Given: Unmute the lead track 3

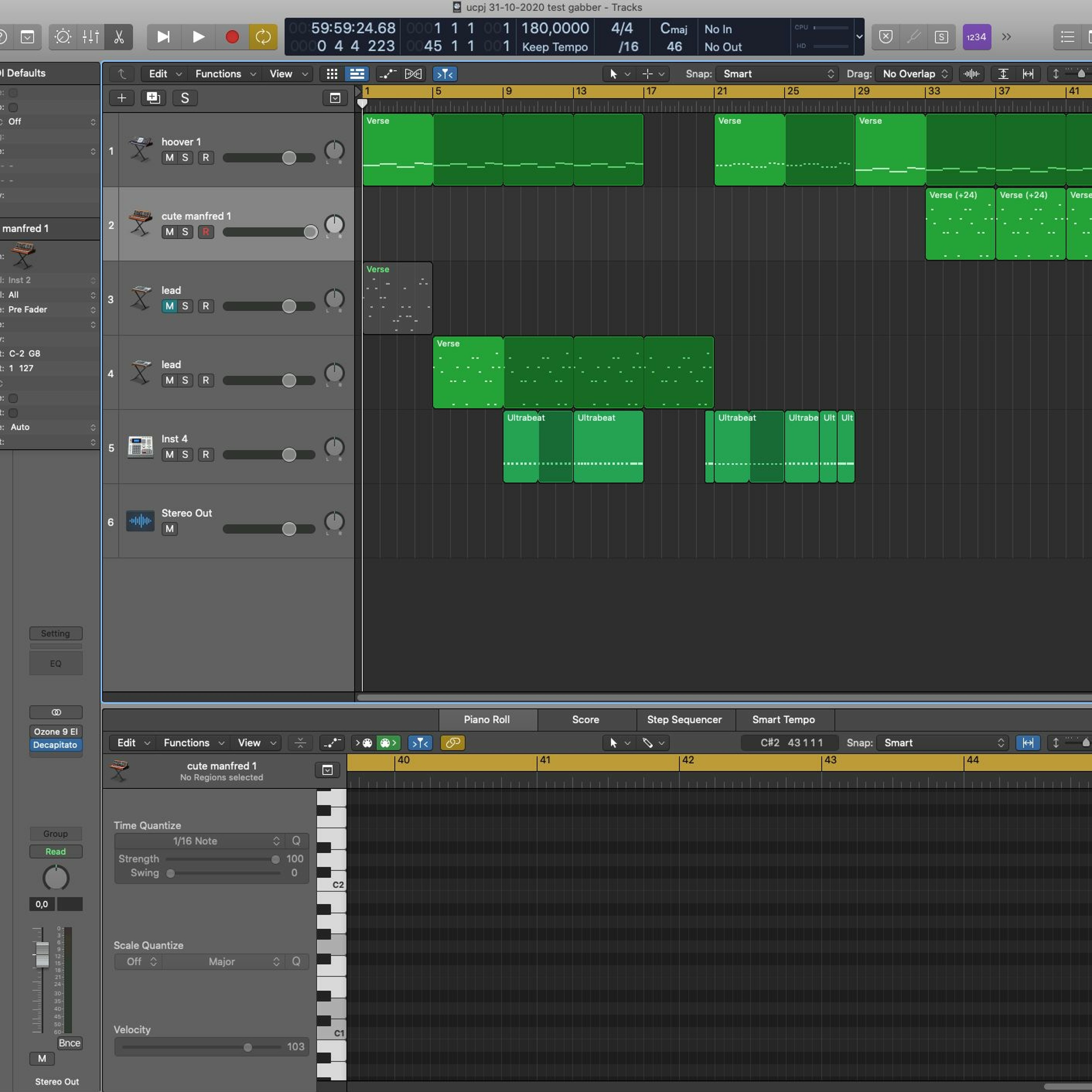Looking at the screenshot, I should point(170,306).
